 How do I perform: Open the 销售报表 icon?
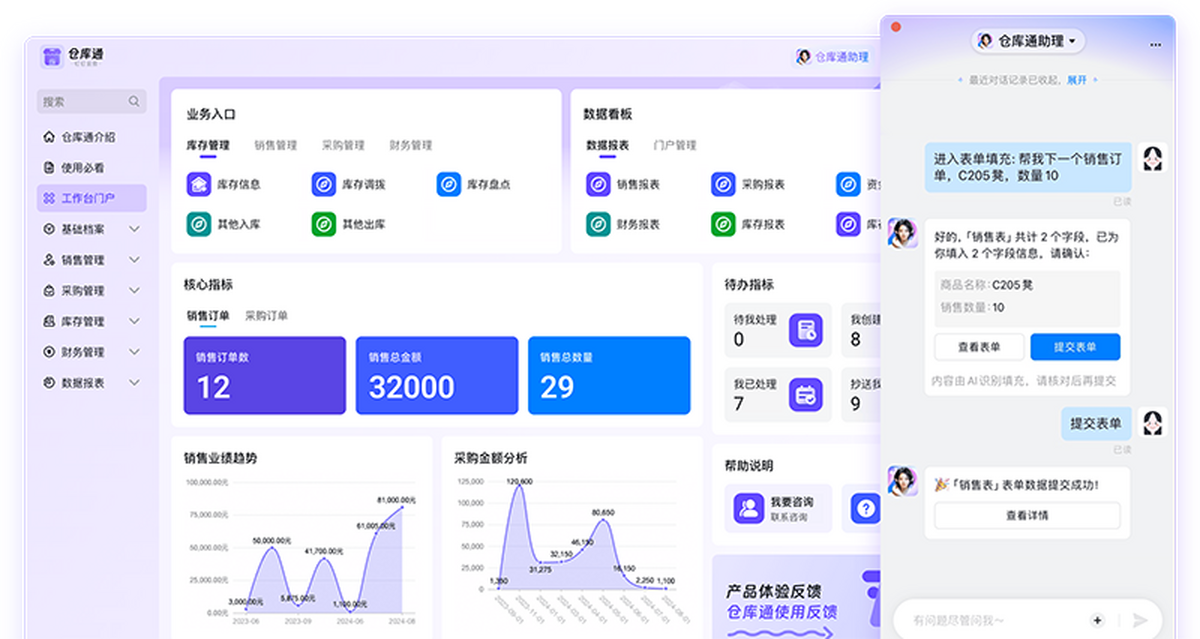tap(598, 184)
